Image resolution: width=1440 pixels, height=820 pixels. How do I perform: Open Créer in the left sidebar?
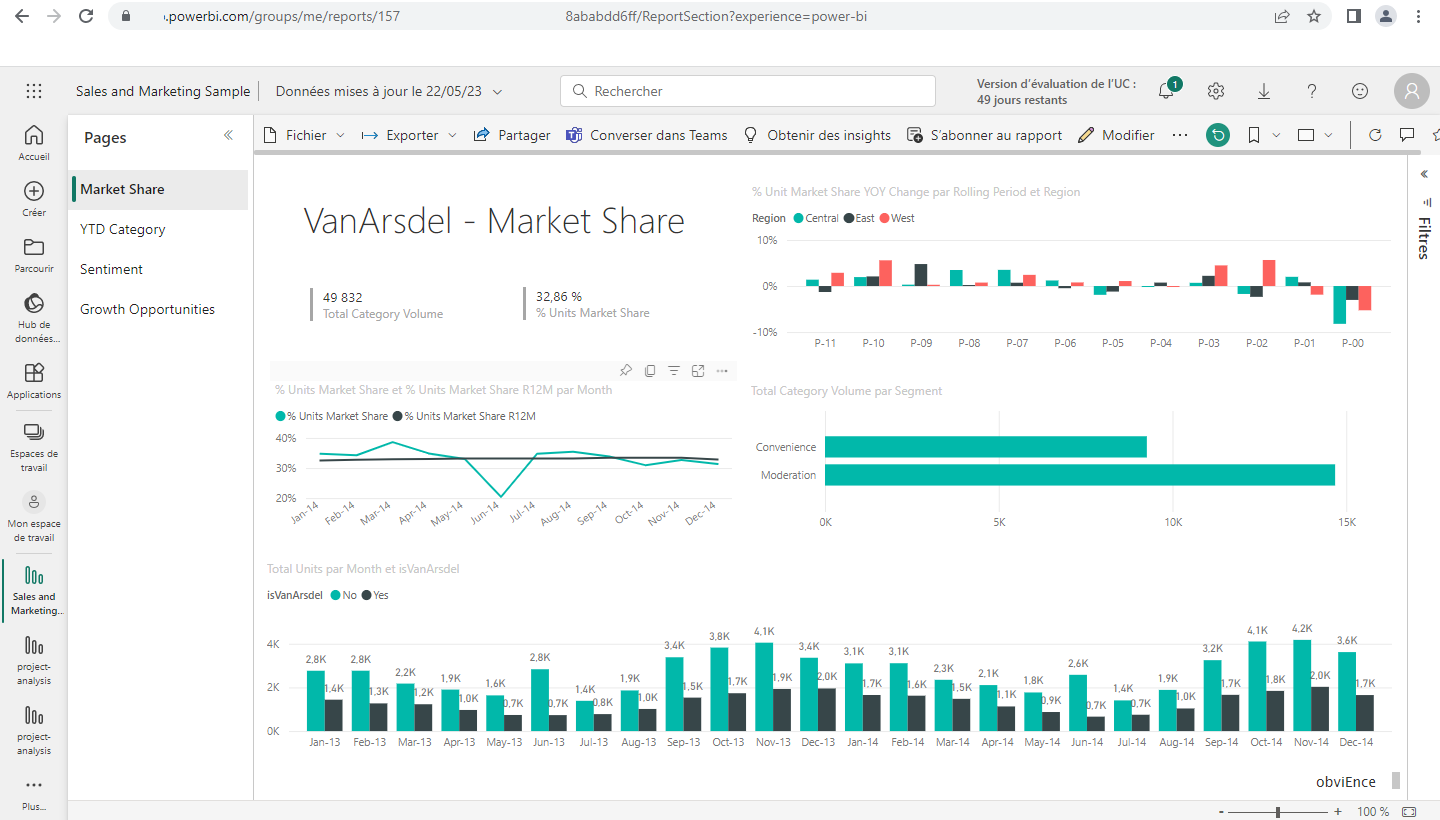(x=34, y=198)
